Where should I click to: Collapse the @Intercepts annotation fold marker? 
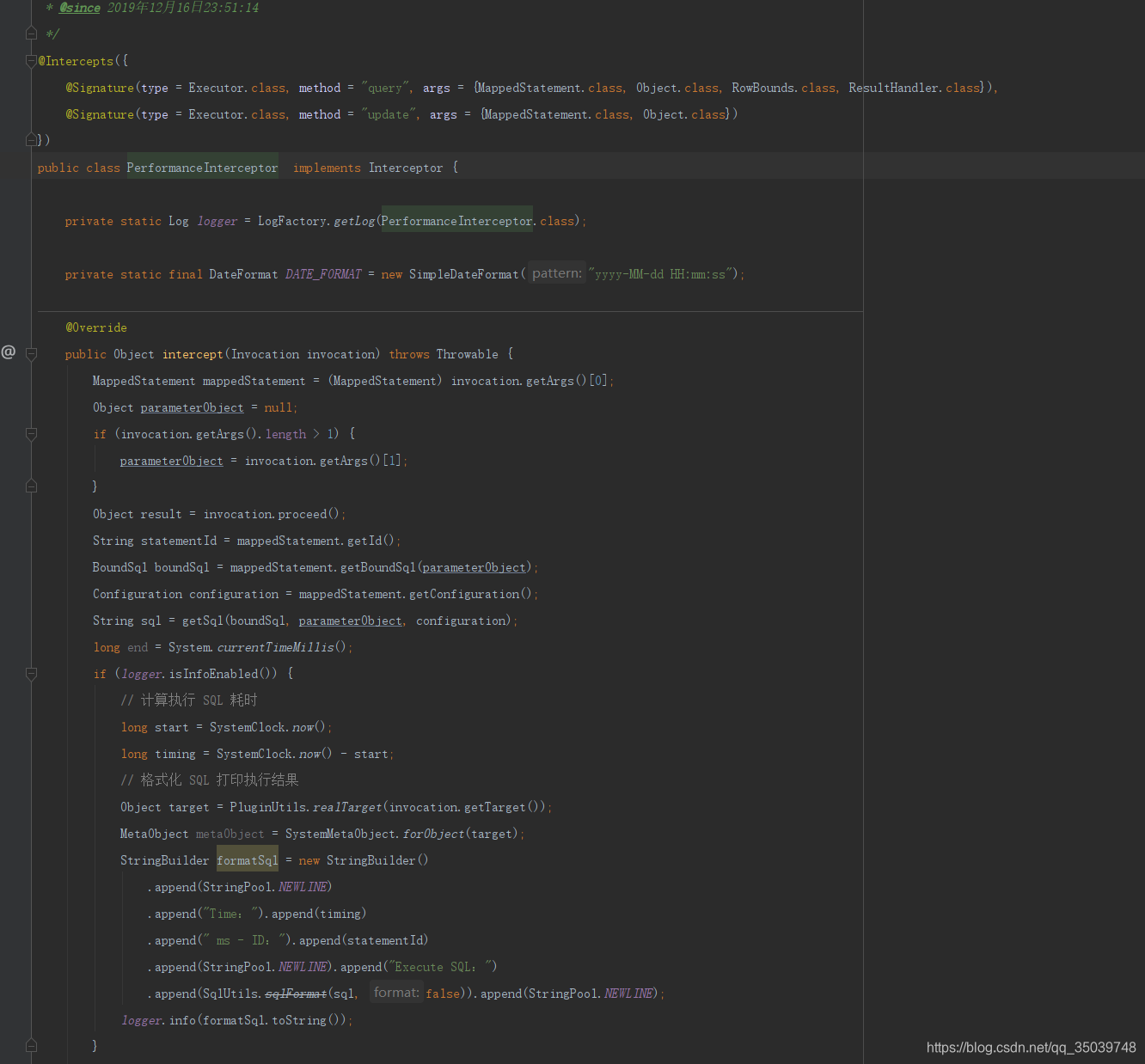31,61
